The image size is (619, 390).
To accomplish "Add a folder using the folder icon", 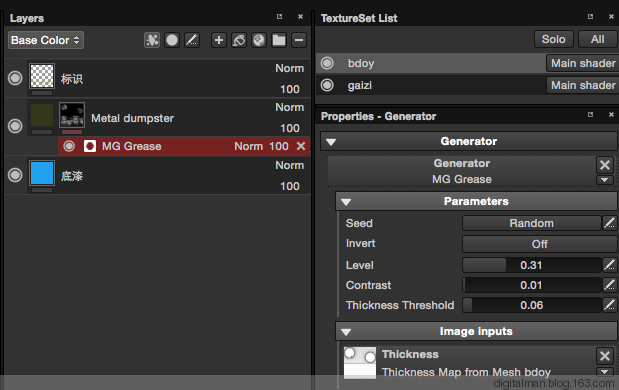I will click(279, 40).
